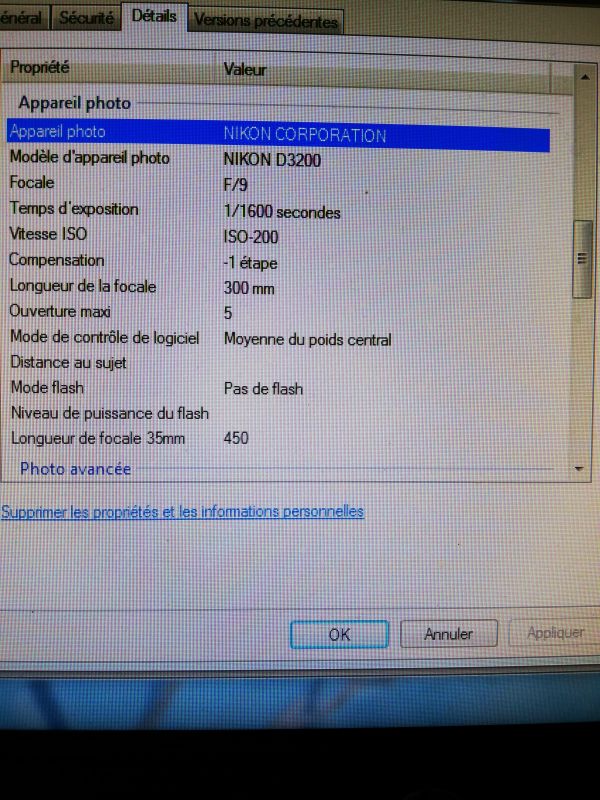Click the 450 value
The height and width of the screenshot is (800, 600).
(x=236, y=438)
